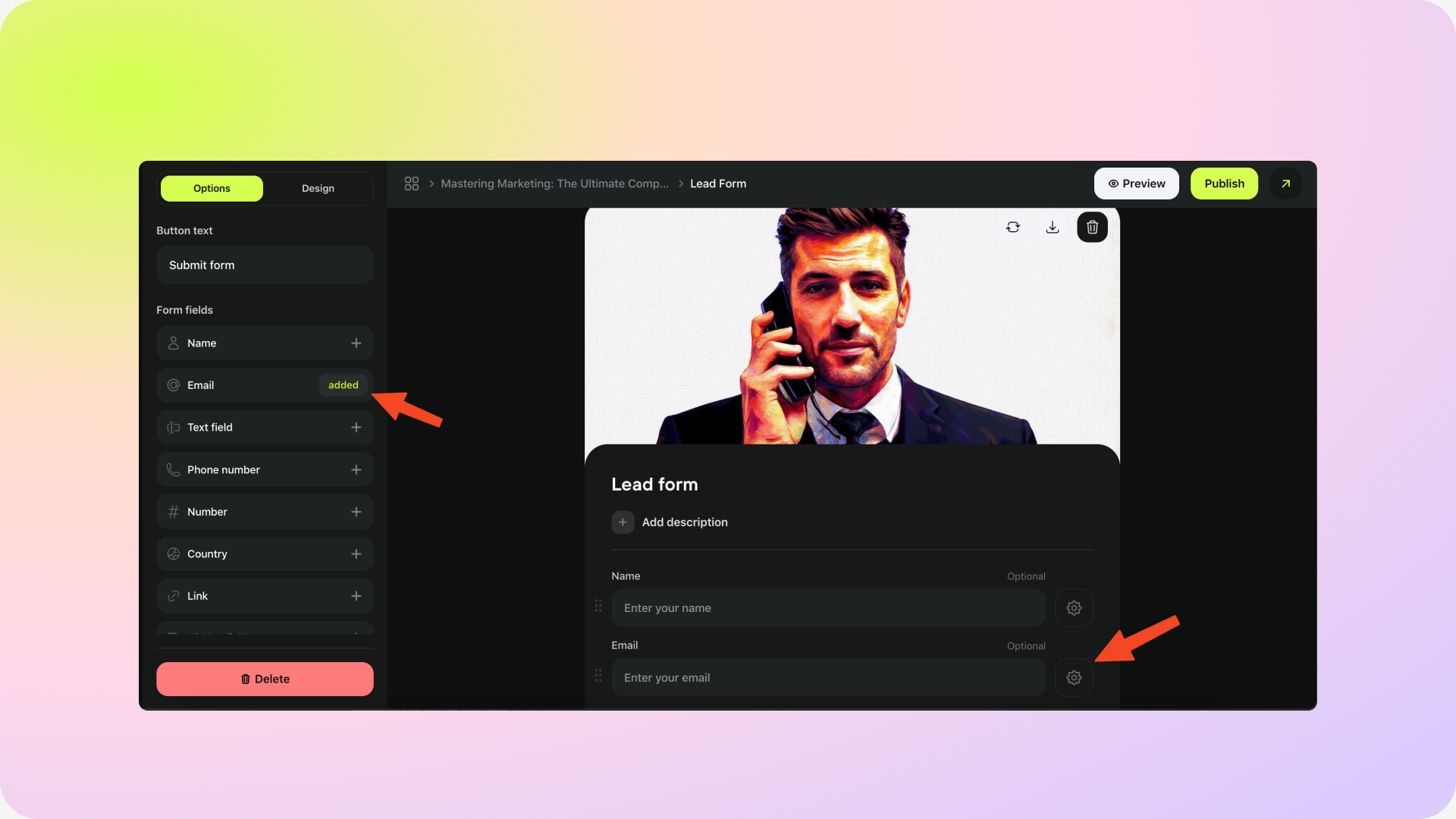Open settings gear for Name field
This screenshot has height=819, width=1456.
click(1074, 608)
